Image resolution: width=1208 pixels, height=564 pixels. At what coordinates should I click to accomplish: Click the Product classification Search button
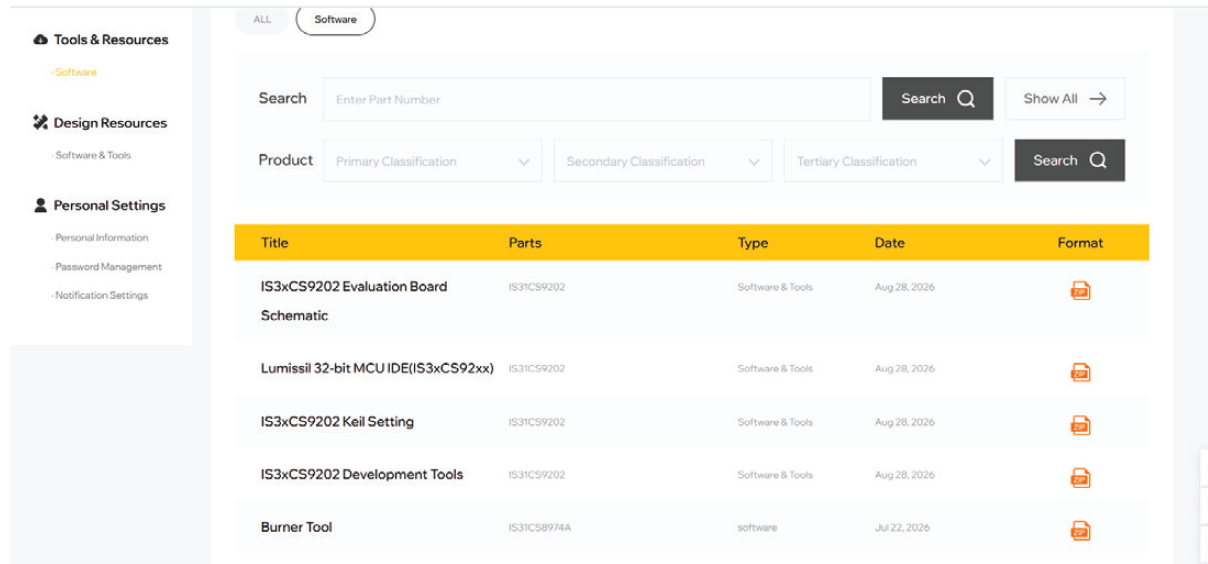[1070, 160]
